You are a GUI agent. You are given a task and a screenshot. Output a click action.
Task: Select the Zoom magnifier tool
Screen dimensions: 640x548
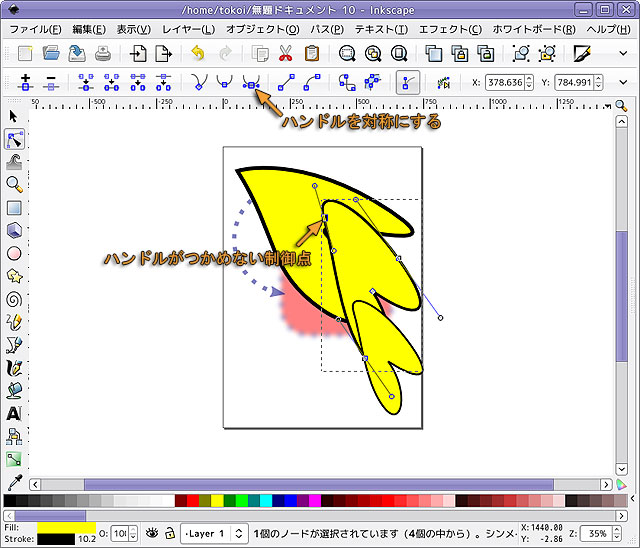(14, 184)
